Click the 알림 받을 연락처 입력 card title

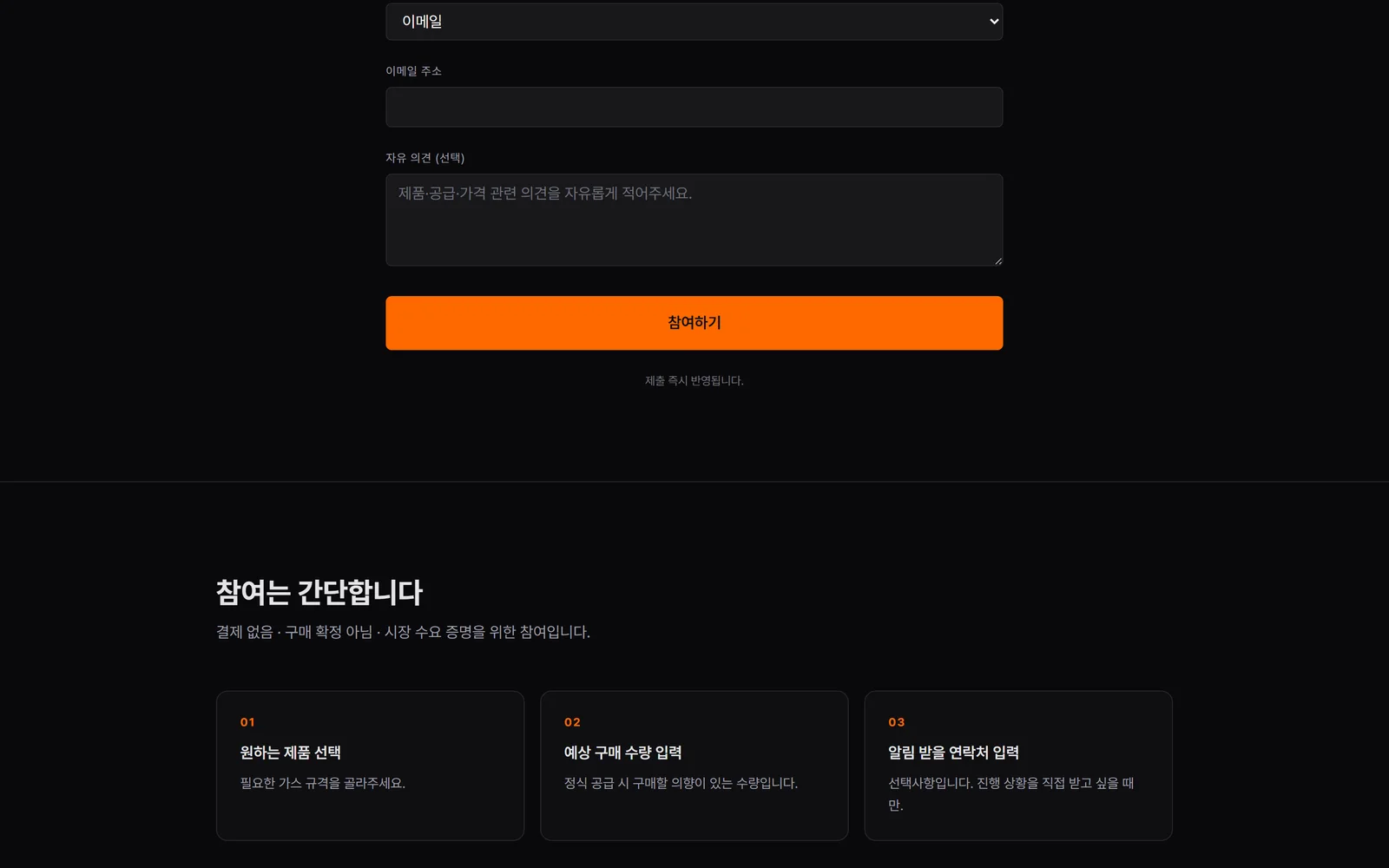click(x=953, y=753)
